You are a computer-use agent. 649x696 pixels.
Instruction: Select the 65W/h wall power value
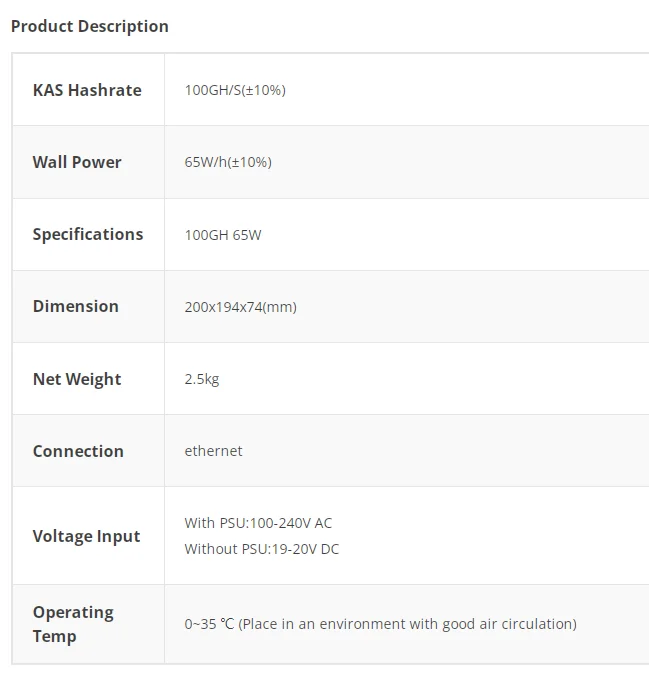[x=206, y=162]
